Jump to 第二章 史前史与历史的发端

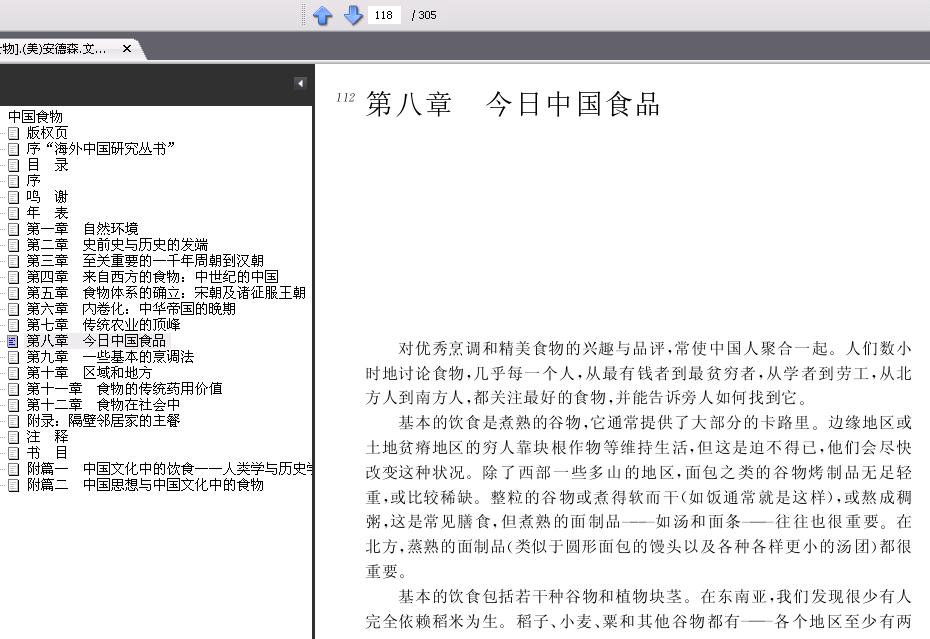click(117, 244)
